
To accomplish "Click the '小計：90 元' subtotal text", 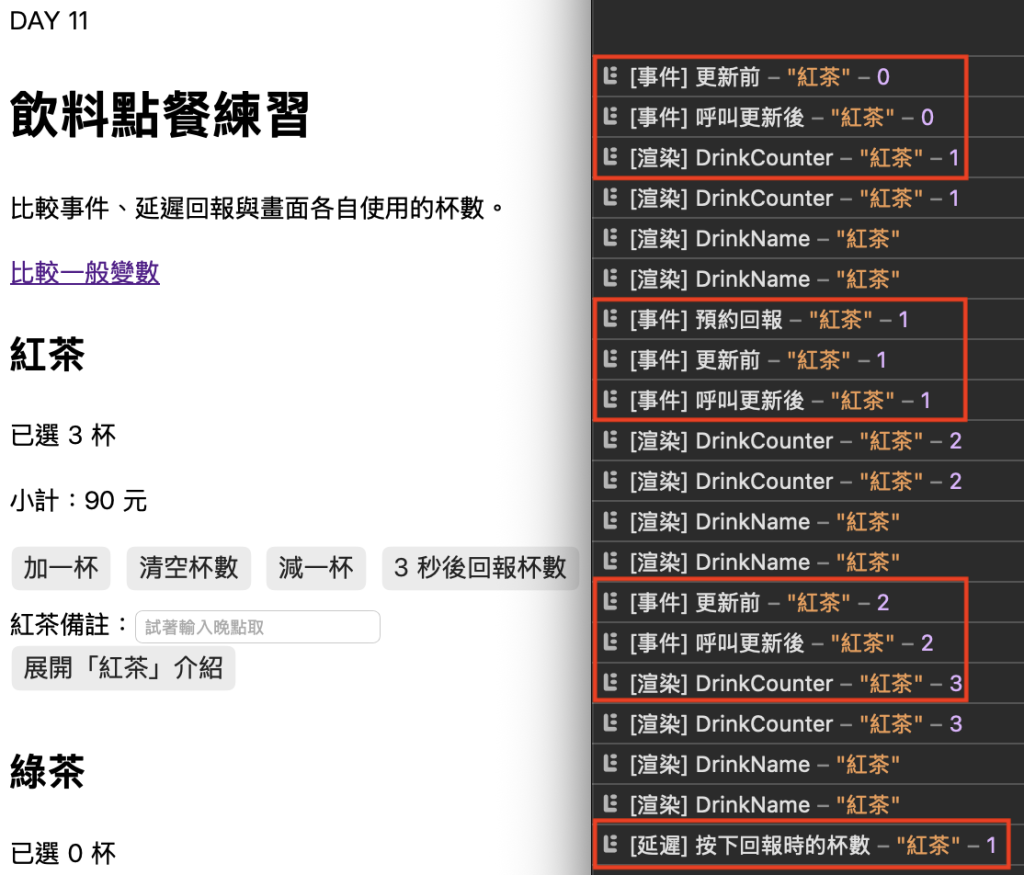I will pos(78,501).
